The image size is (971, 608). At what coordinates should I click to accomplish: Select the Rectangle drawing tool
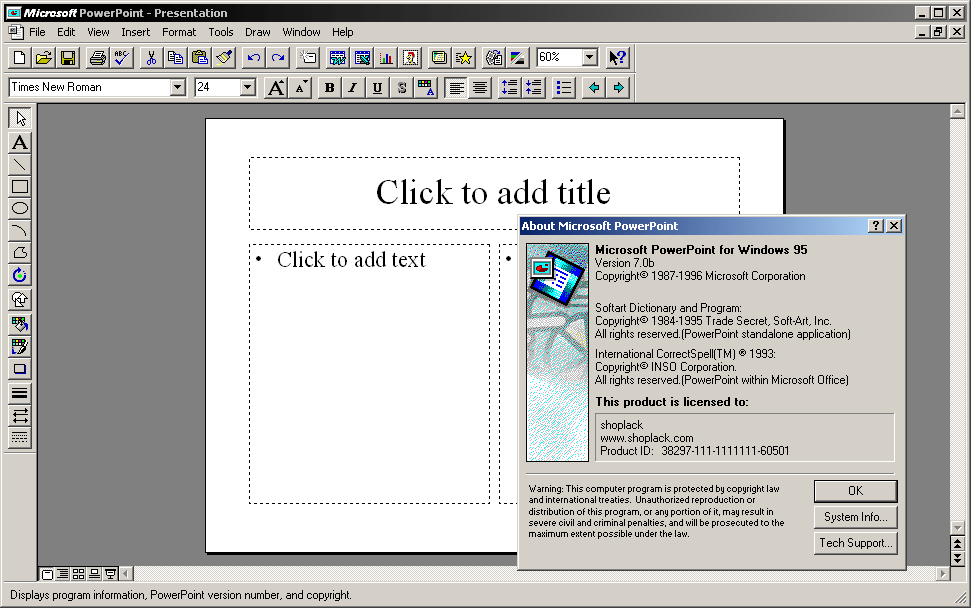click(20, 186)
